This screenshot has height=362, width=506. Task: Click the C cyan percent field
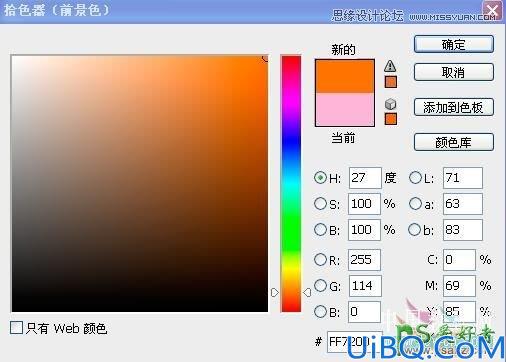(459, 260)
